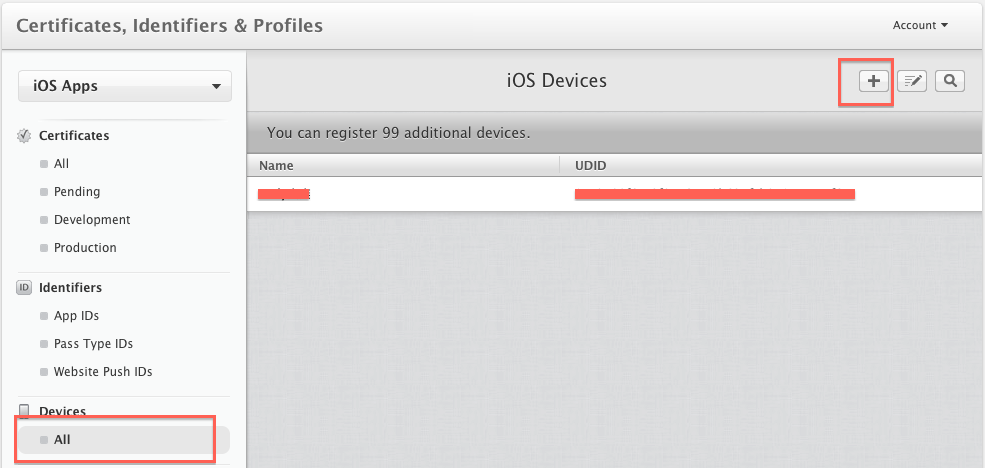
Task: Sort devices by UDID column header
Action: click(590, 166)
